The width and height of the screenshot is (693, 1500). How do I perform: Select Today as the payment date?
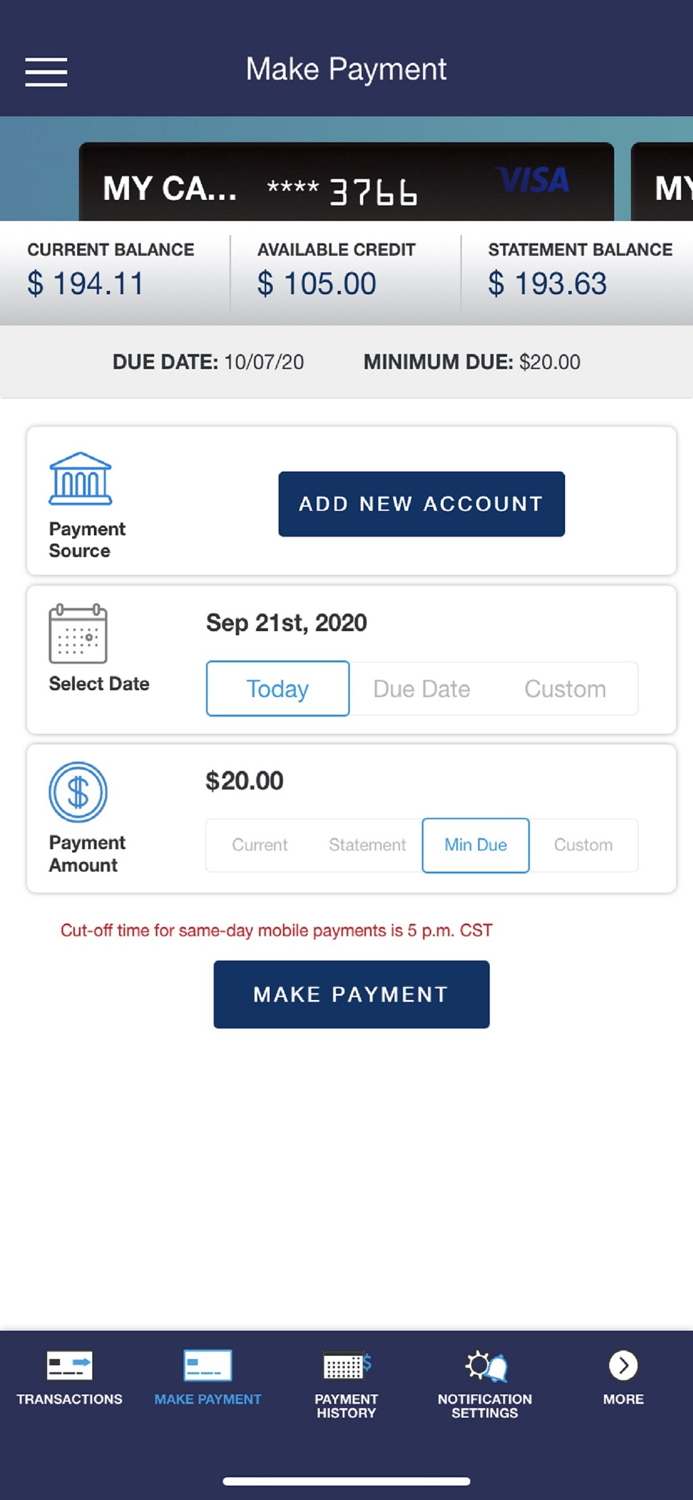pyautogui.click(x=277, y=689)
